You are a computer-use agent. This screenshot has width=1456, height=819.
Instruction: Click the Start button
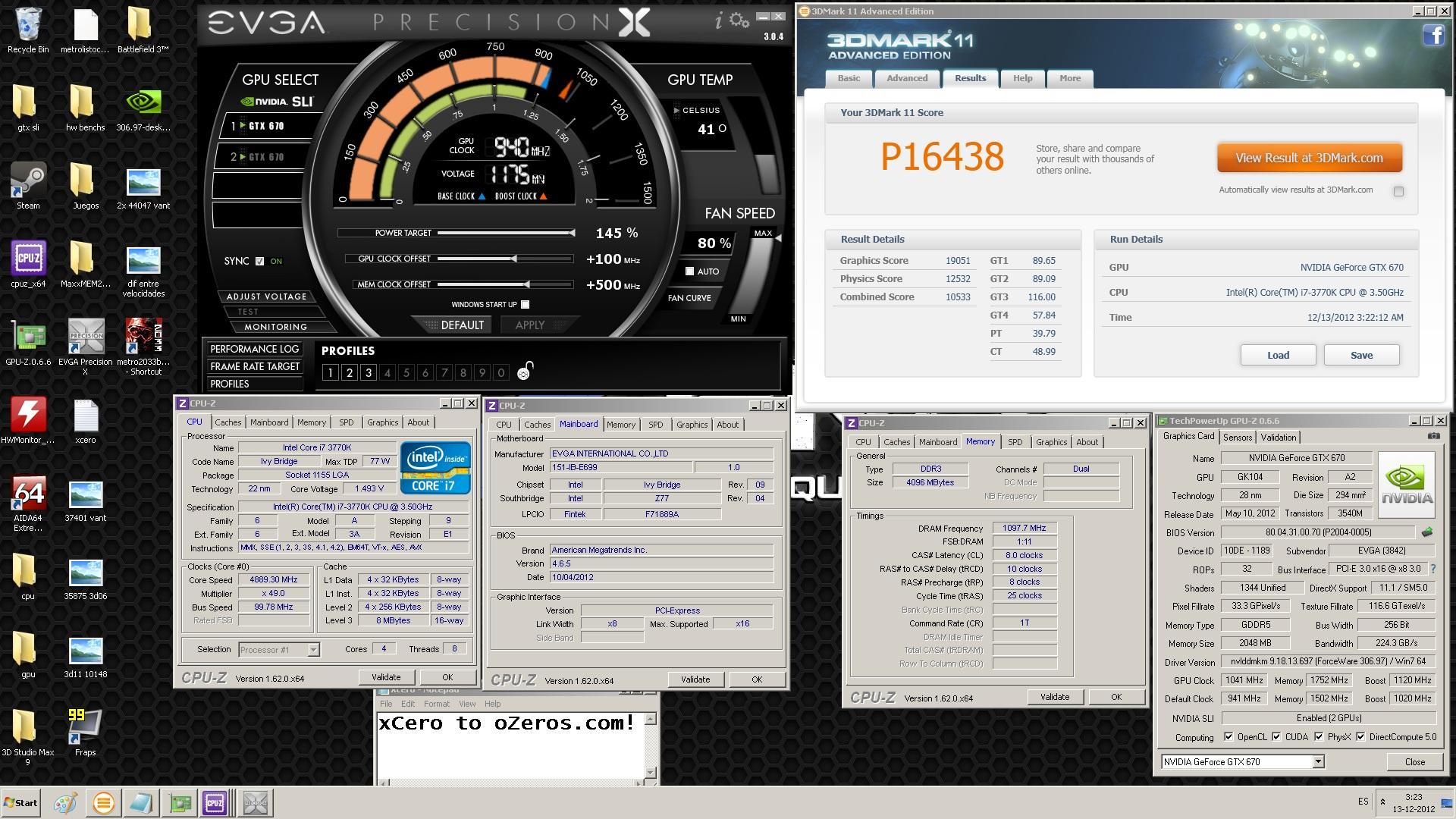(21, 802)
